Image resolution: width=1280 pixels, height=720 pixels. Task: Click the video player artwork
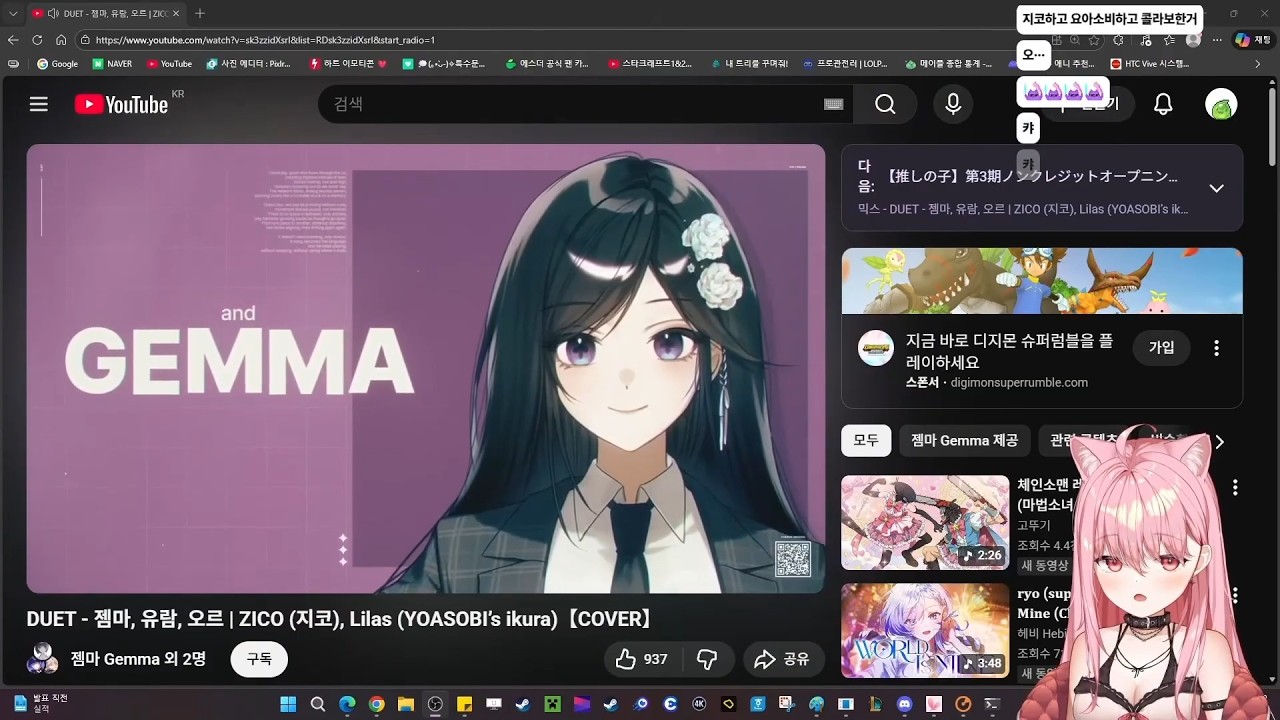[x=426, y=369]
